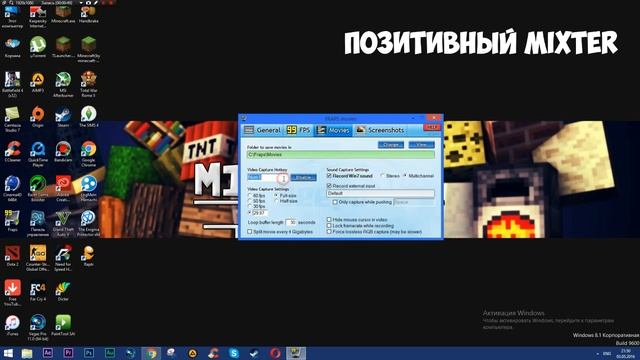Click the red Help button in Fraps
This screenshot has width=640, height=360.
(x=431, y=128)
